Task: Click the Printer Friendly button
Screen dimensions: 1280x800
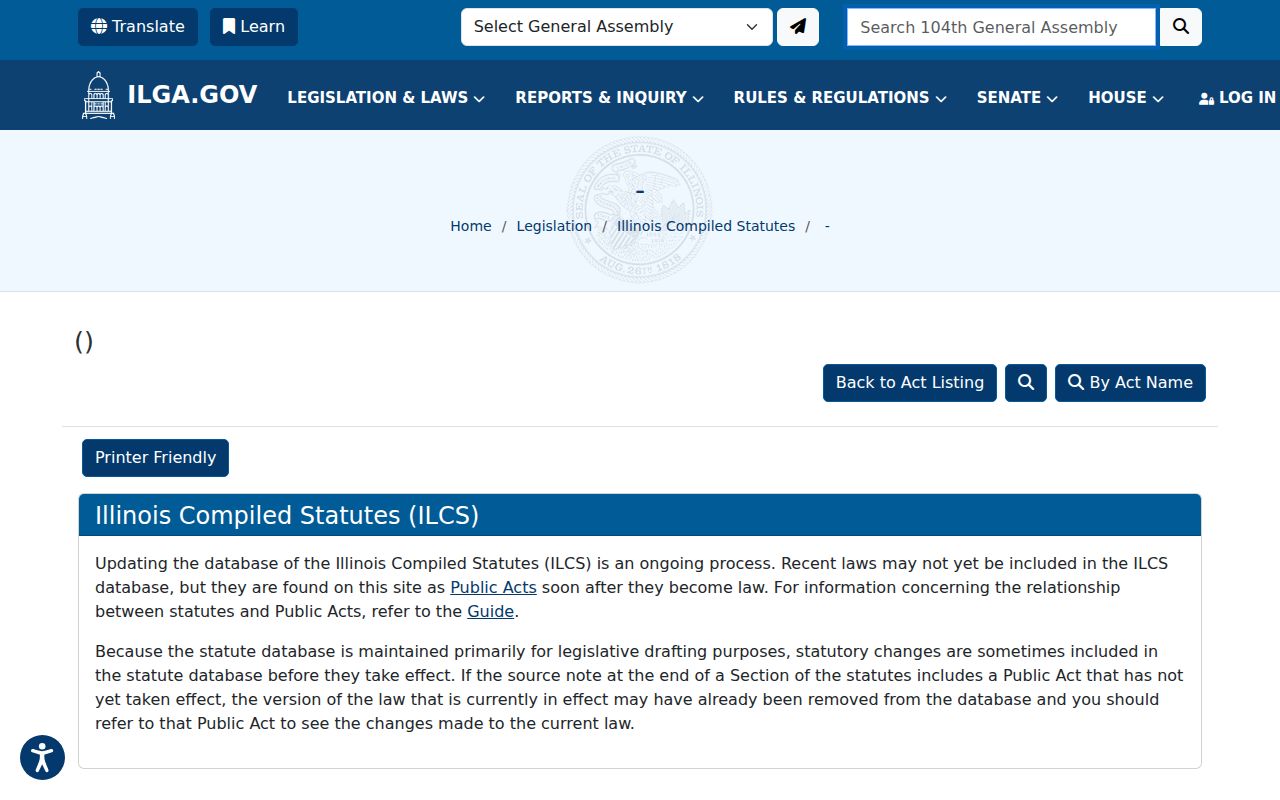Action: tap(156, 458)
